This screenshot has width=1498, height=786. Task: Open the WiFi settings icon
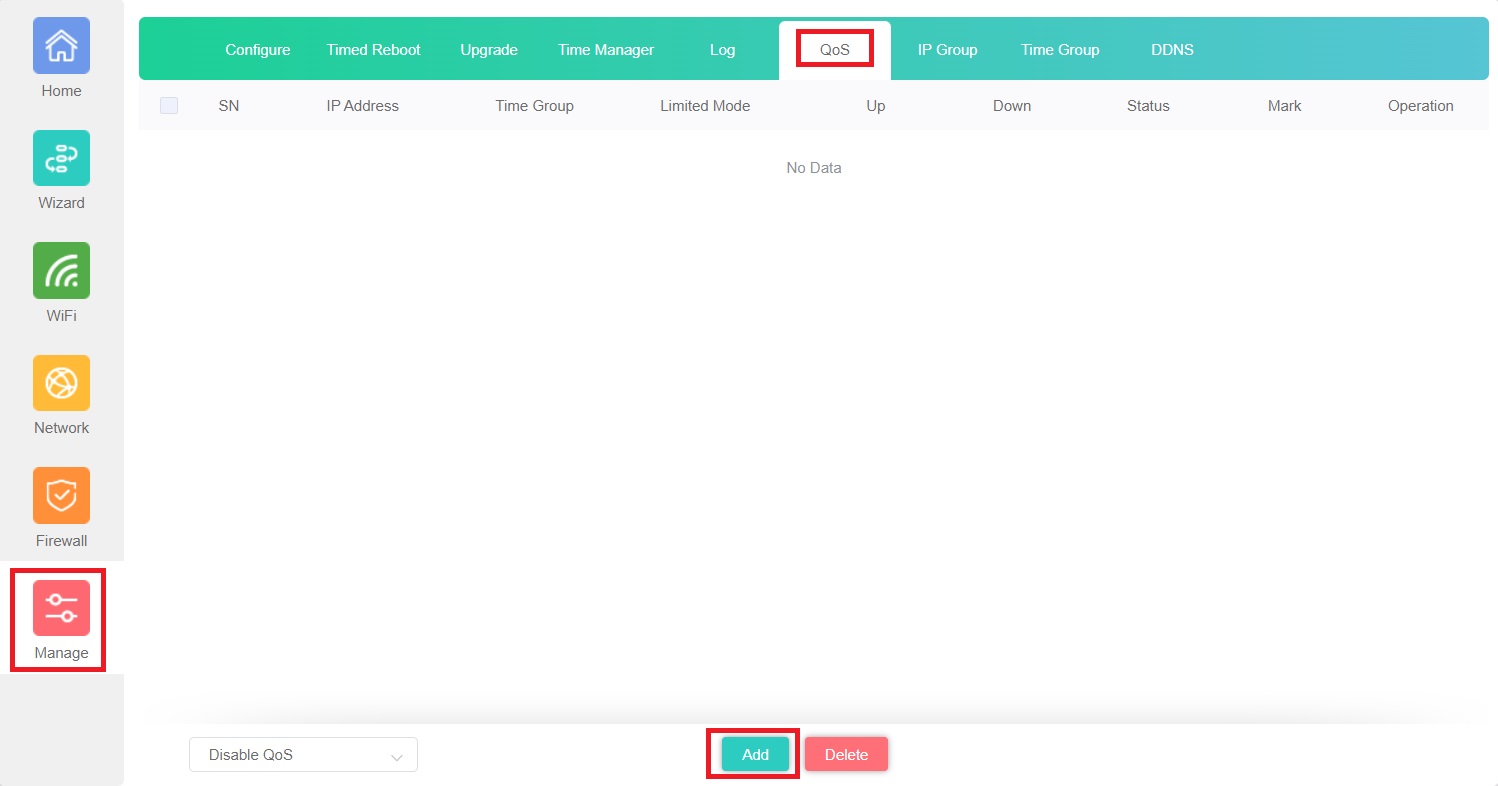(x=61, y=271)
